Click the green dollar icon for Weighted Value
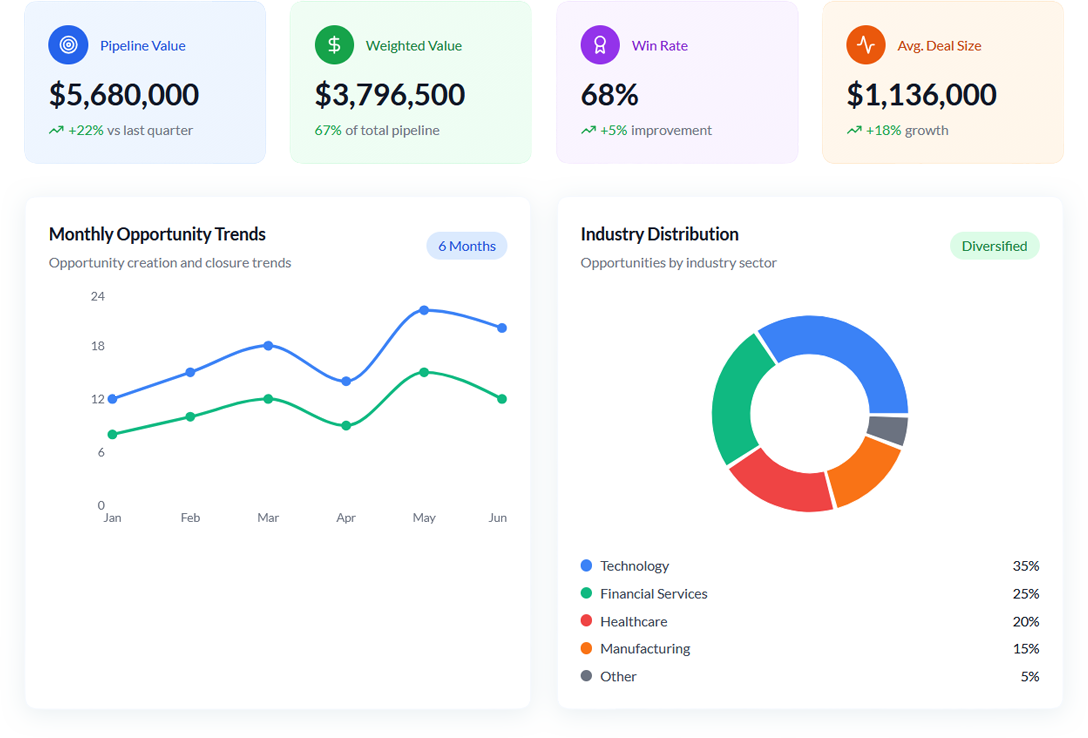 334,45
